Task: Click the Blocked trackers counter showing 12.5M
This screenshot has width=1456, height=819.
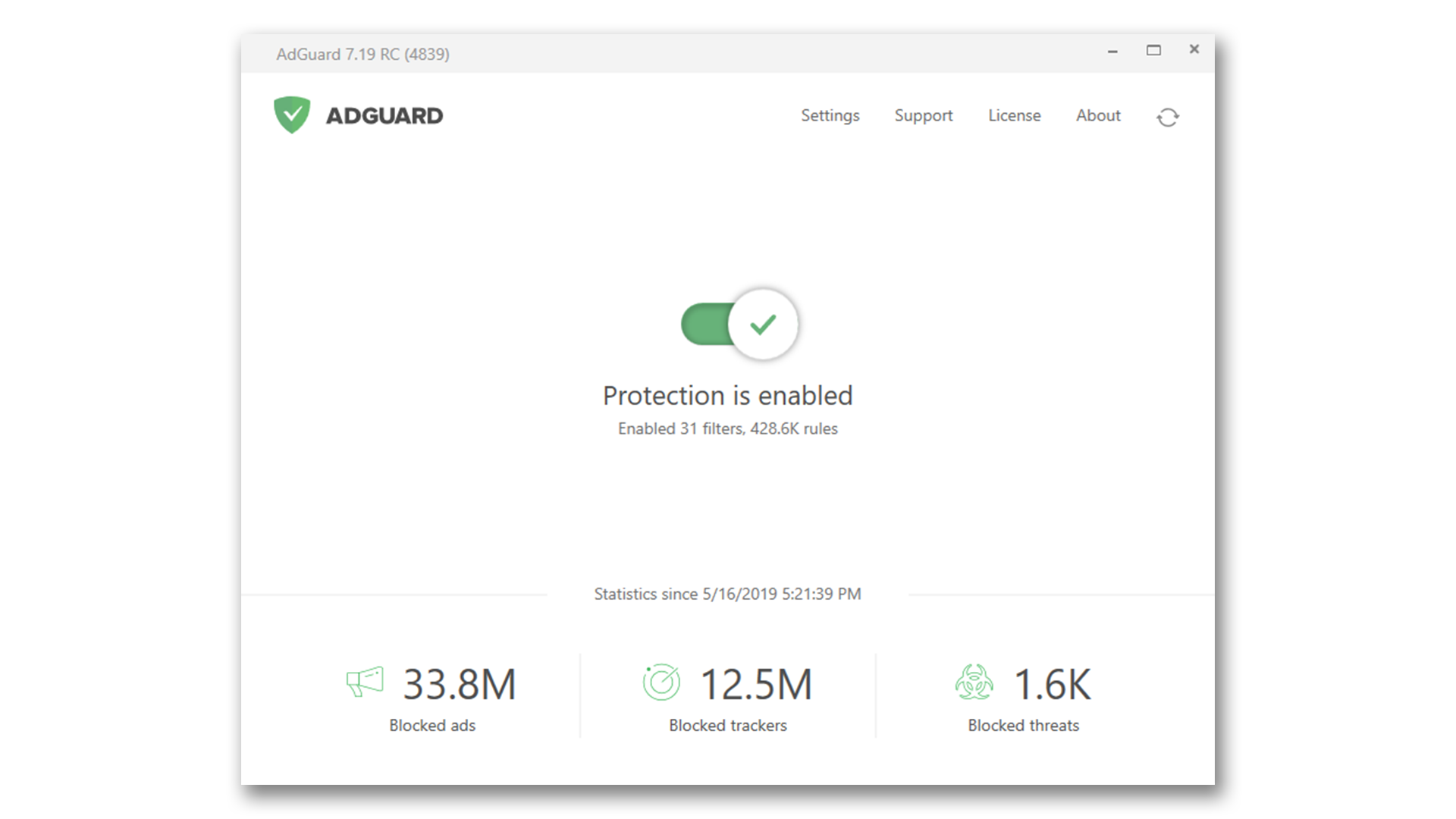Action: click(x=756, y=683)
